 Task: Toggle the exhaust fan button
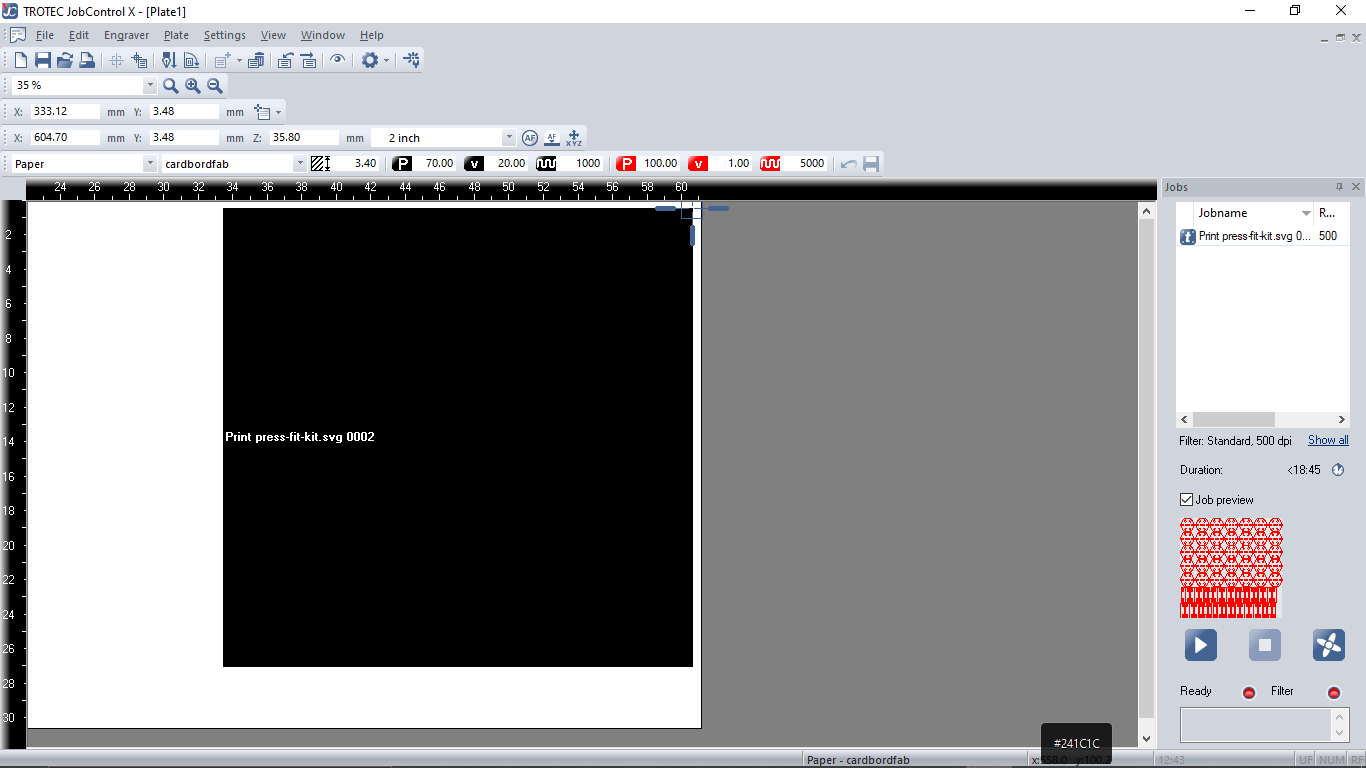coord(1329,645)
